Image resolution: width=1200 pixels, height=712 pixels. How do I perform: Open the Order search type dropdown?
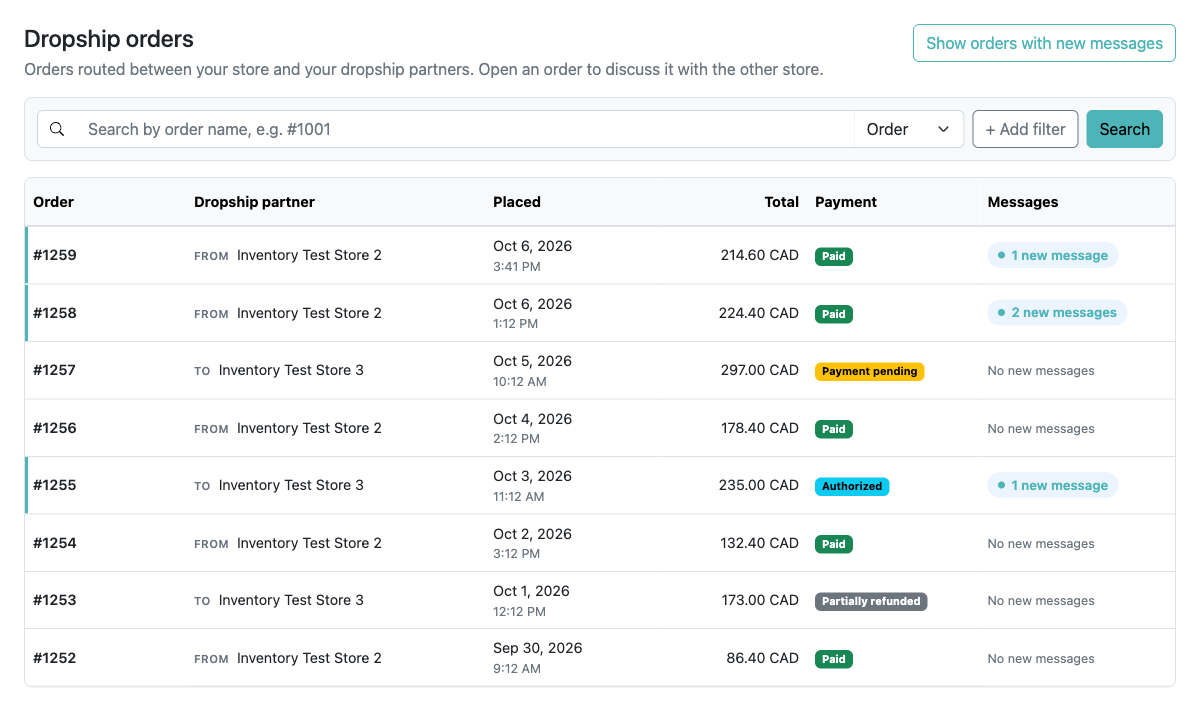click(x=908, y=129)
